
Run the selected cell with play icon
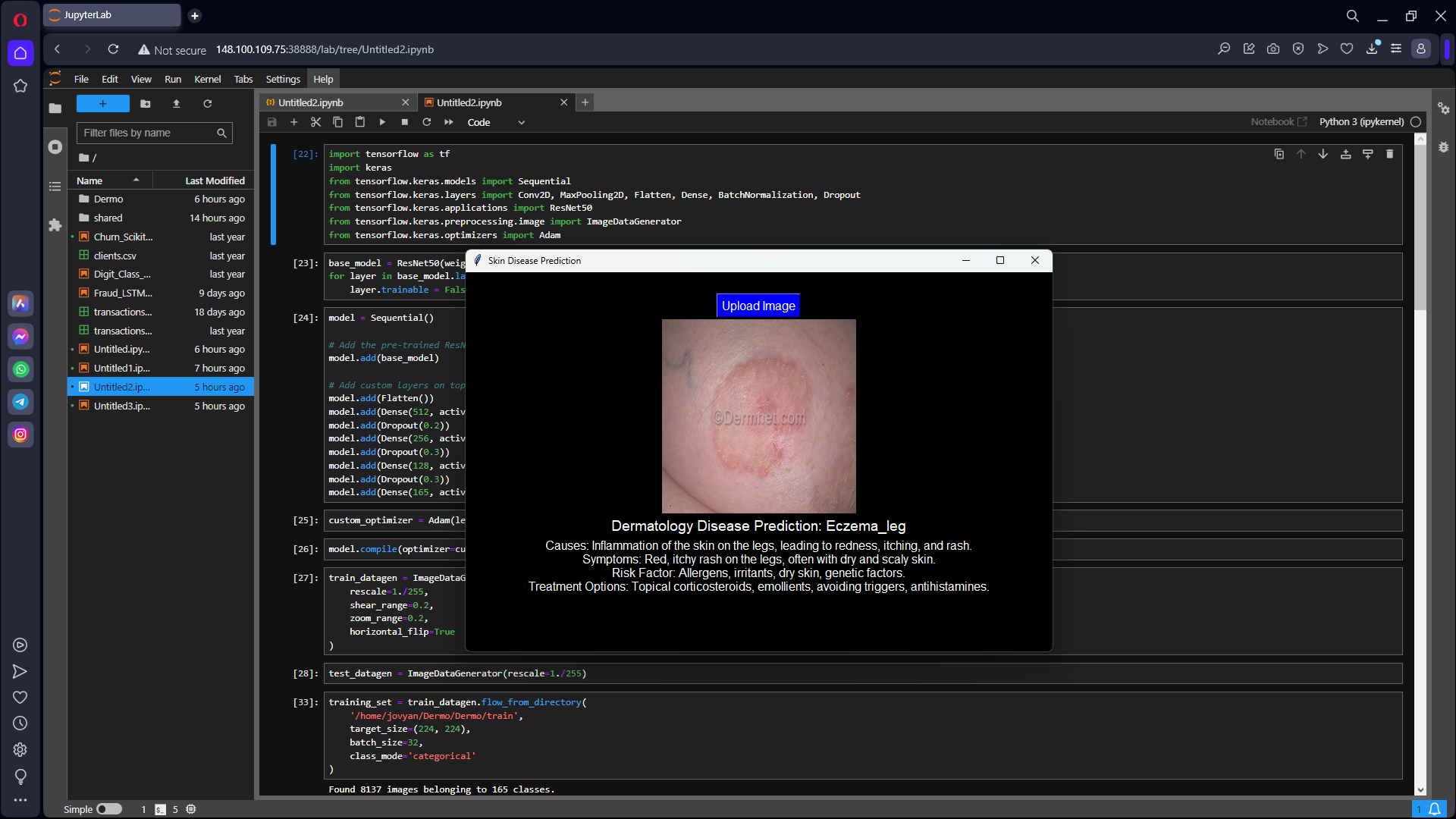pyautogui.click(x=382, y=122)
